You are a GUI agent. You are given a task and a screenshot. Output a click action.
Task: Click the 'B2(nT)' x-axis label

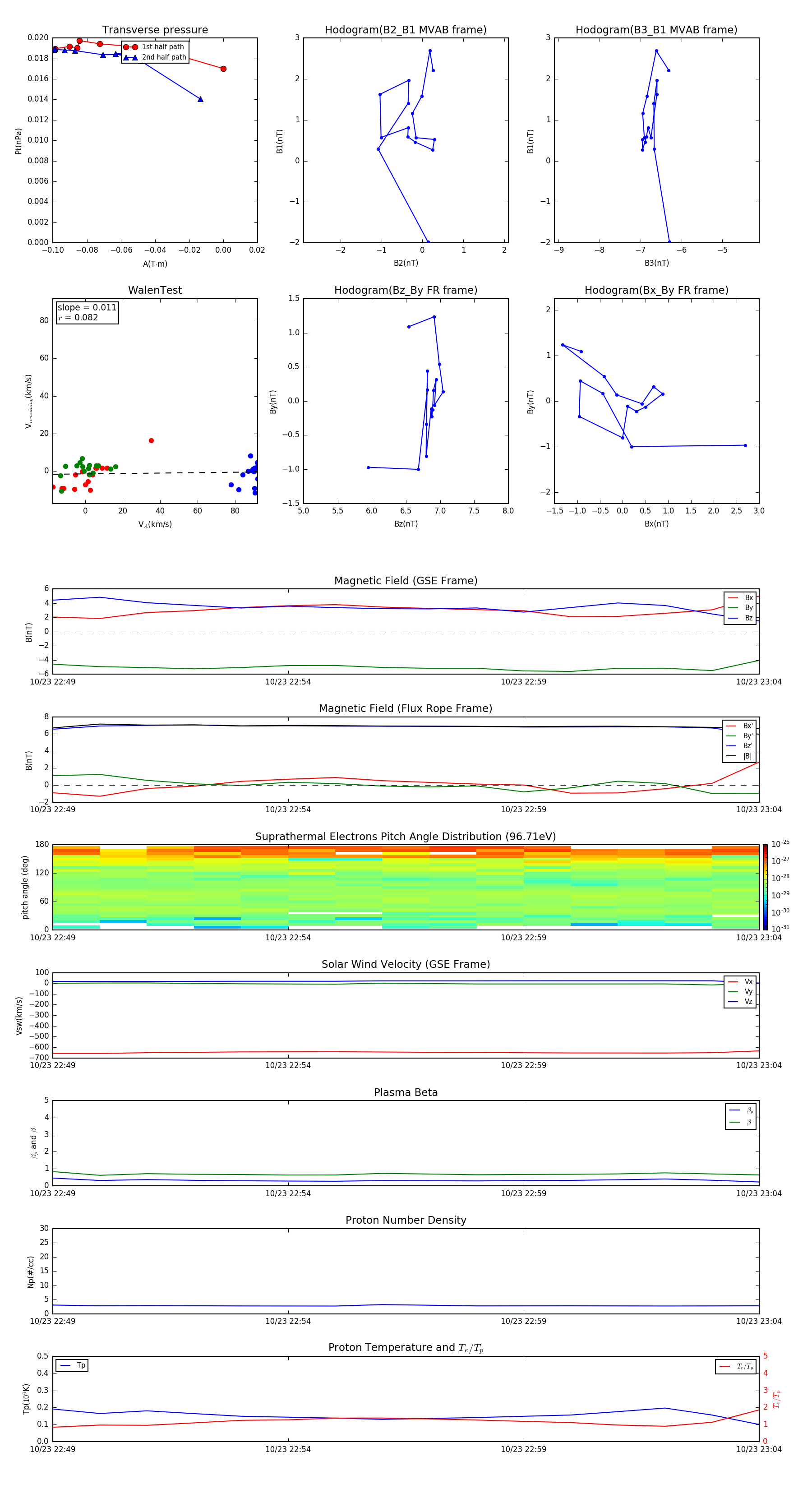[x=406, y=263]
